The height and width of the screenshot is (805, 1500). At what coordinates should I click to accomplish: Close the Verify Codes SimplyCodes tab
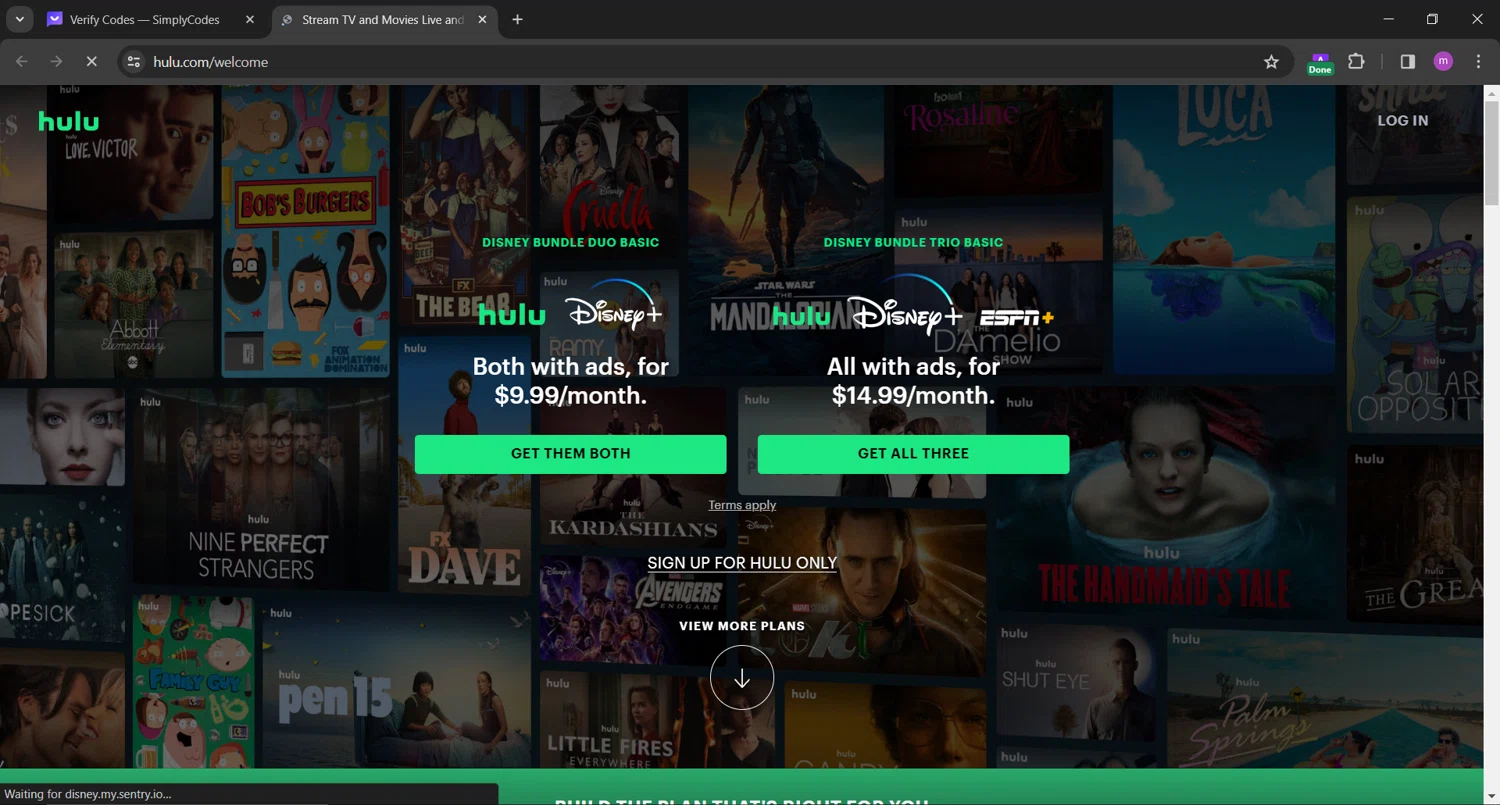250,20
